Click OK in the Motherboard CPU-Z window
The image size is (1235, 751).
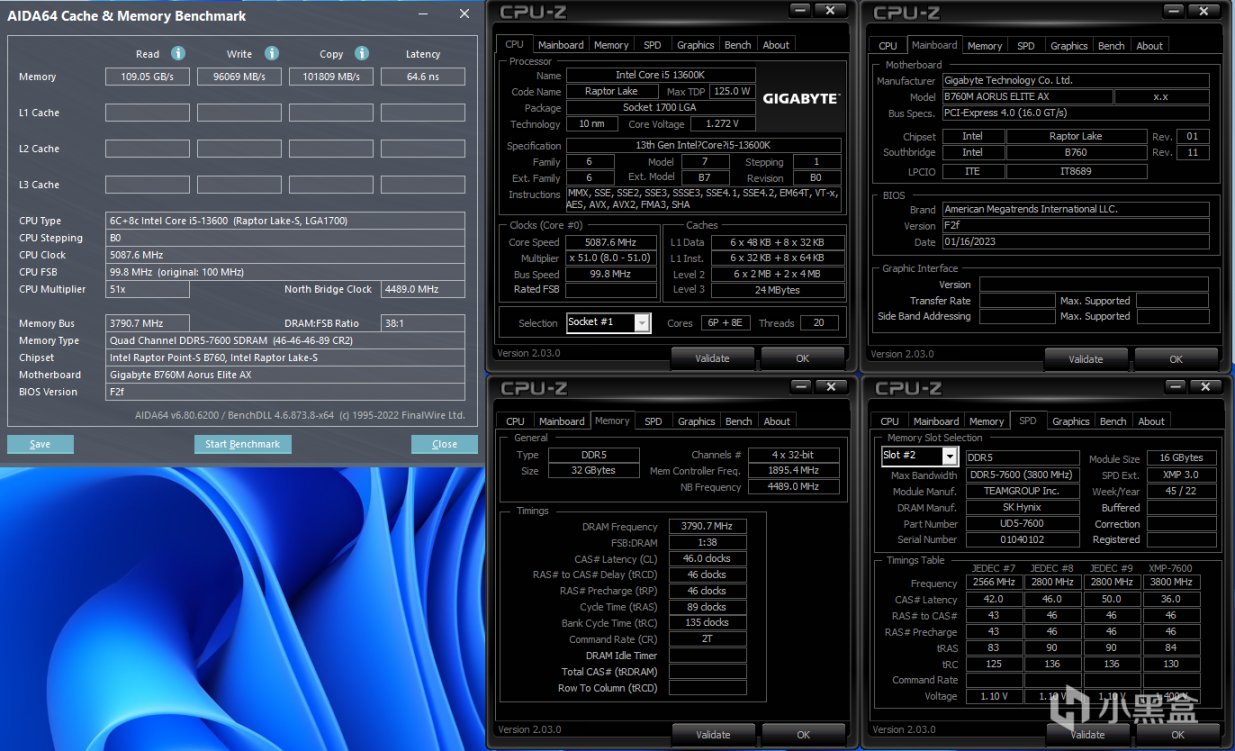[1176, 358]
